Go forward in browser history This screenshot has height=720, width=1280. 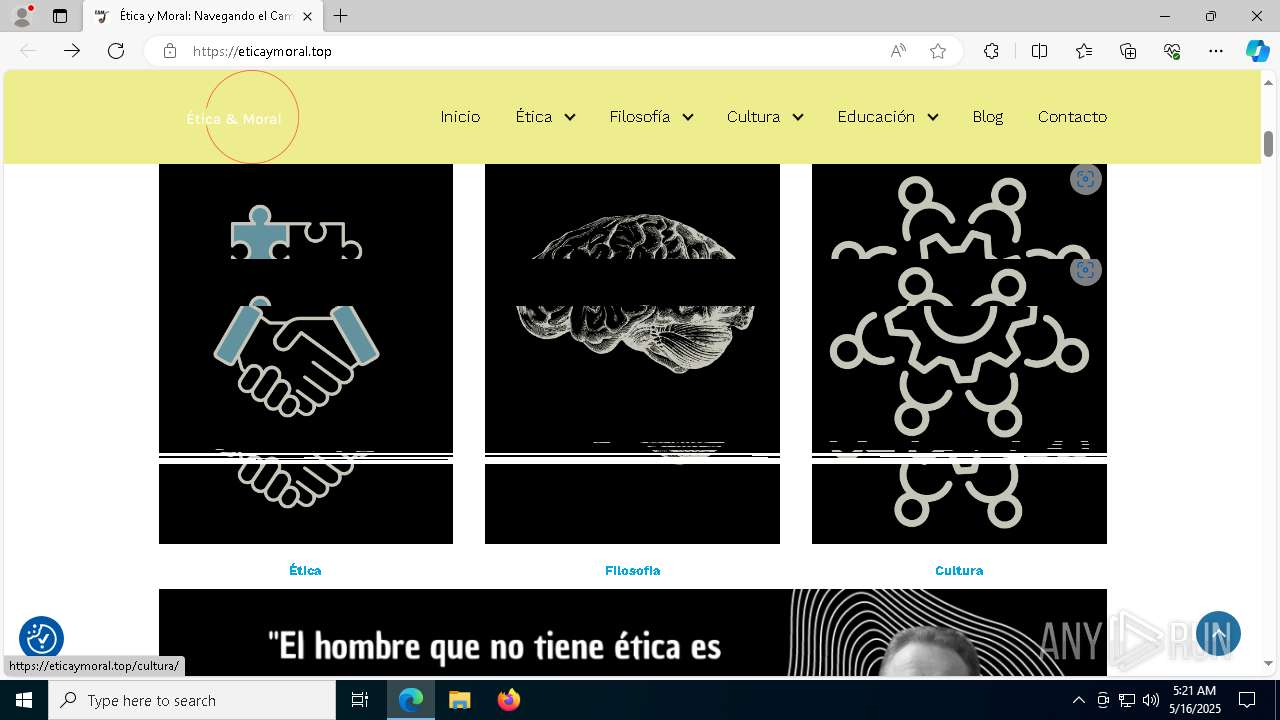[x=72, y=51]
